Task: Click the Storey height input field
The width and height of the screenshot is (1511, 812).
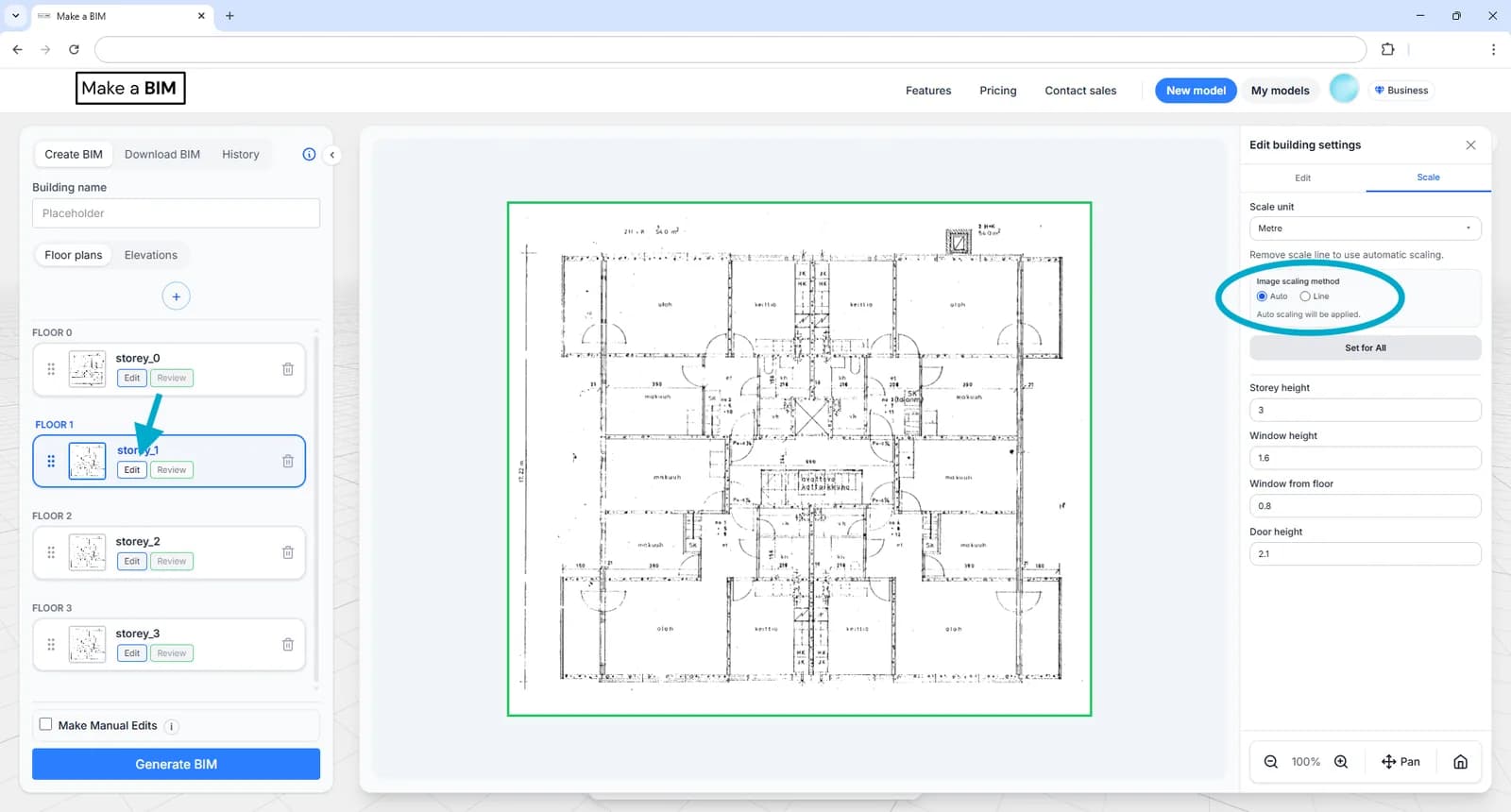Action: (x=1365, y=410)
